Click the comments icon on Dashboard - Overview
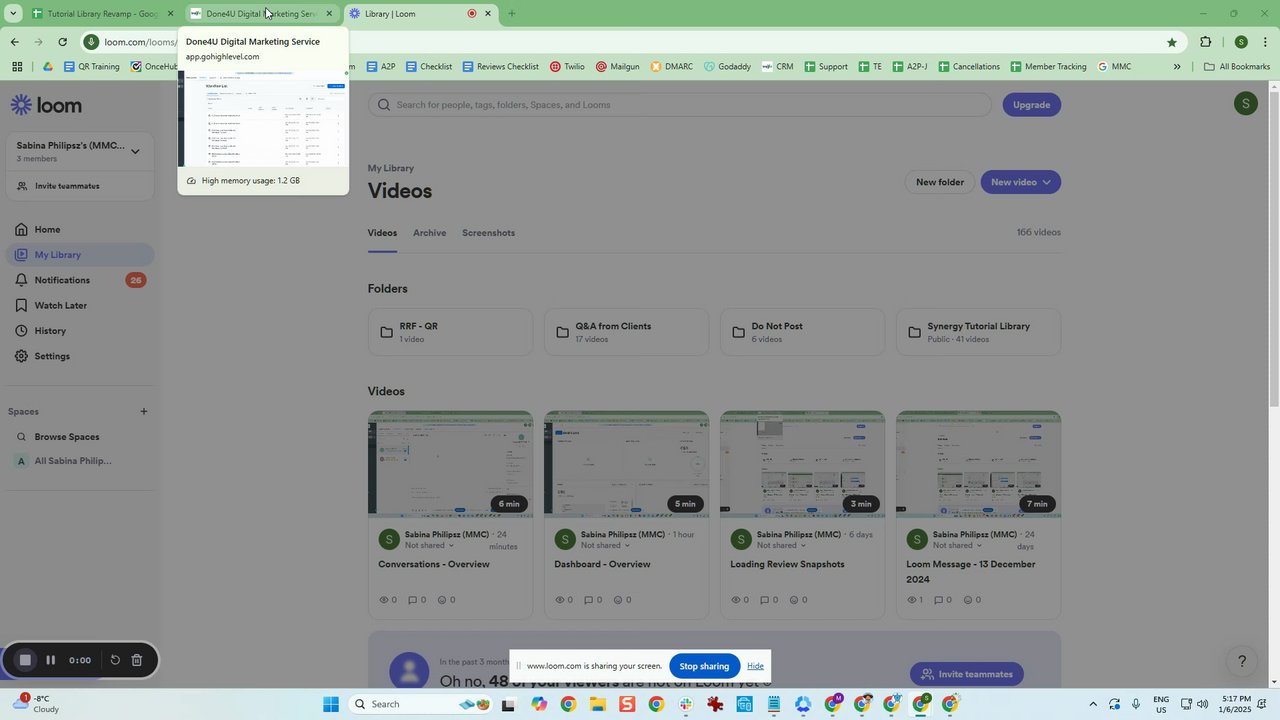Image resolution: width=1280 pixels, height=720 pixels. pyautogui.click(x=588, y=600)
